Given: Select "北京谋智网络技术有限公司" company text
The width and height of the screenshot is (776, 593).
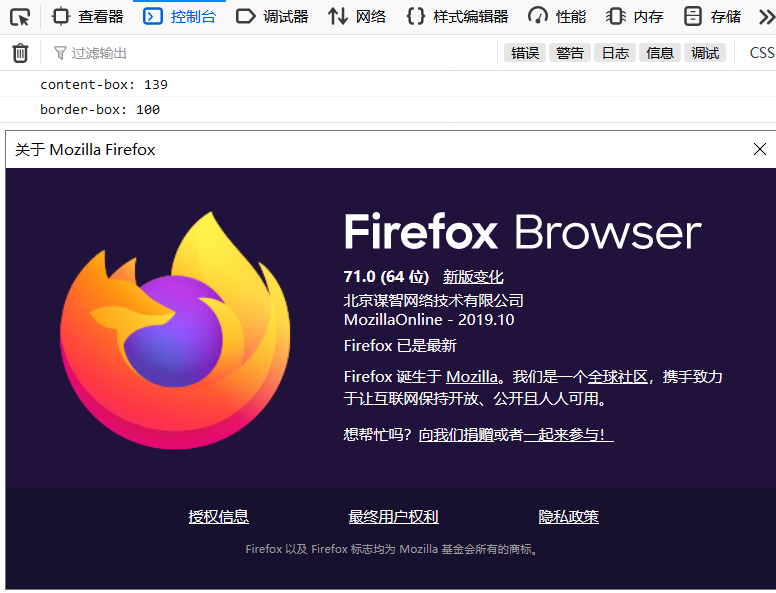Looking at the screenshot, I should pos(434,300).
